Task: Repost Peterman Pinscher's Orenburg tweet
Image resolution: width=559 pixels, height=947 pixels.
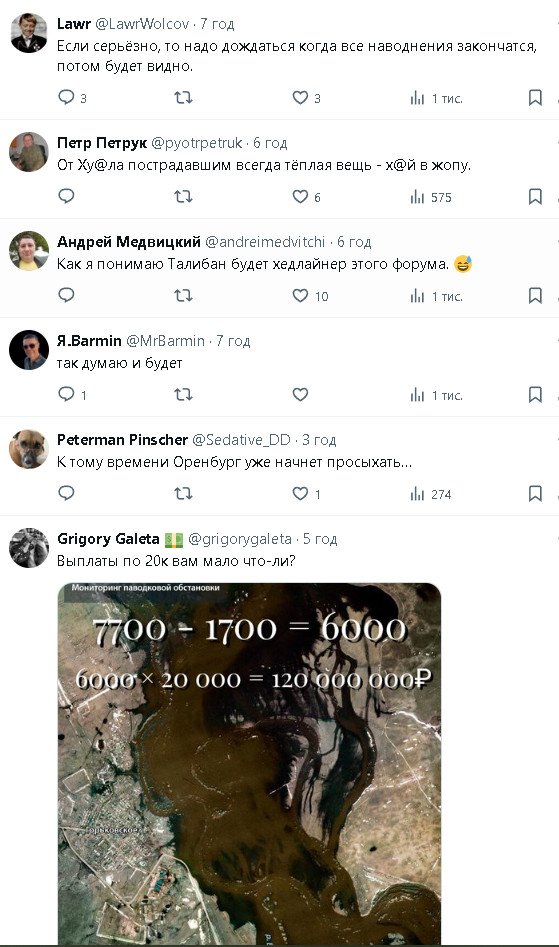Action: (x=183, y=493)
